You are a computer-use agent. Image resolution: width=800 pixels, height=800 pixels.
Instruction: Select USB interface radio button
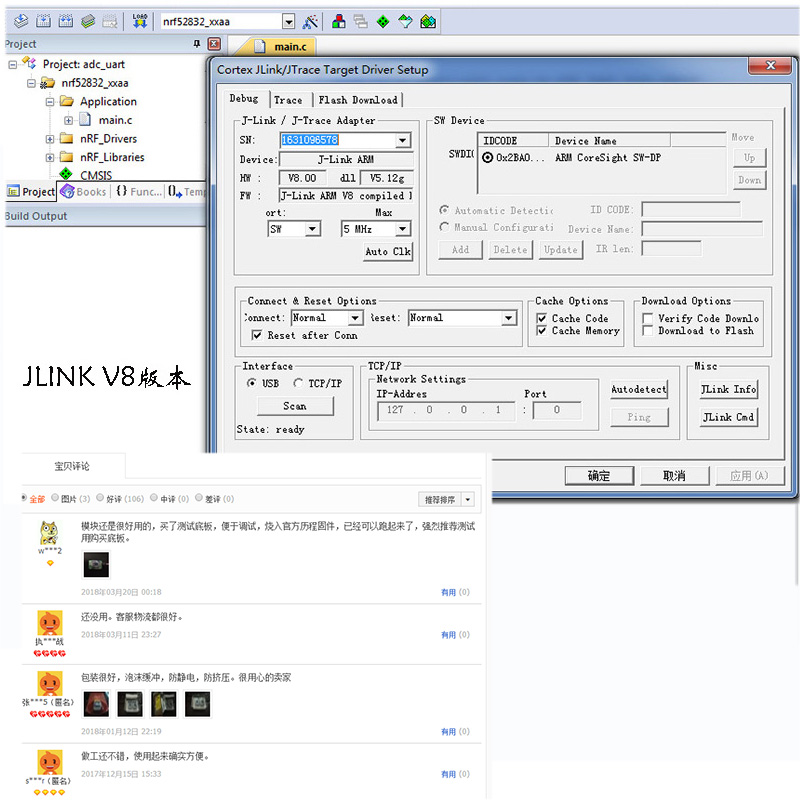point(251,383)
